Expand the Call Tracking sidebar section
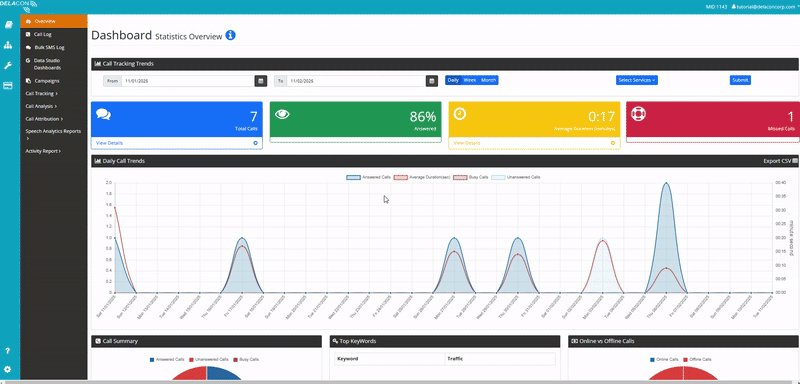This screenshot has width=800, height=384. click(41, 93)
